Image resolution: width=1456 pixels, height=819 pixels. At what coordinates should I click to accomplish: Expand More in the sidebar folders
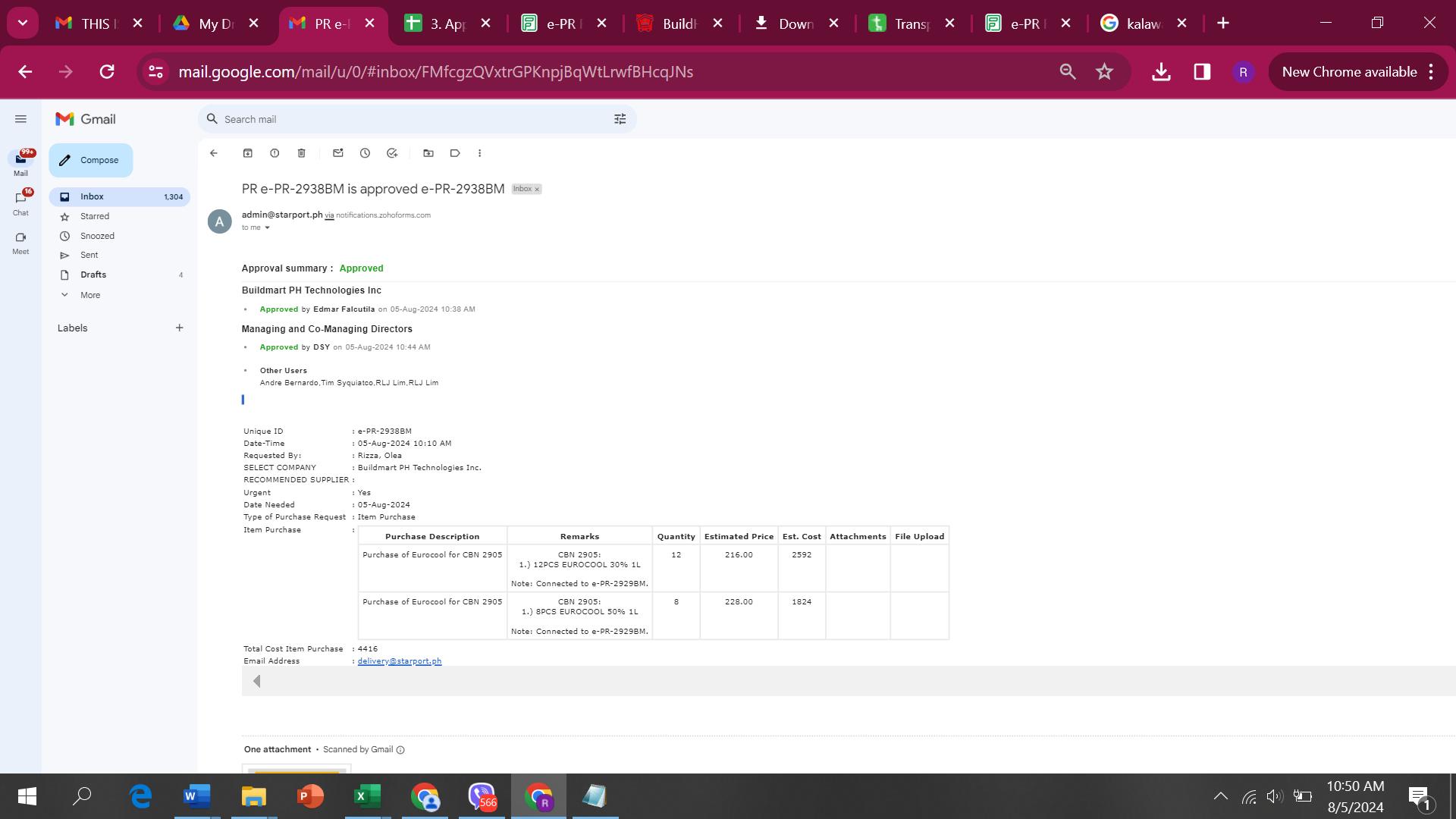[89, 295]
